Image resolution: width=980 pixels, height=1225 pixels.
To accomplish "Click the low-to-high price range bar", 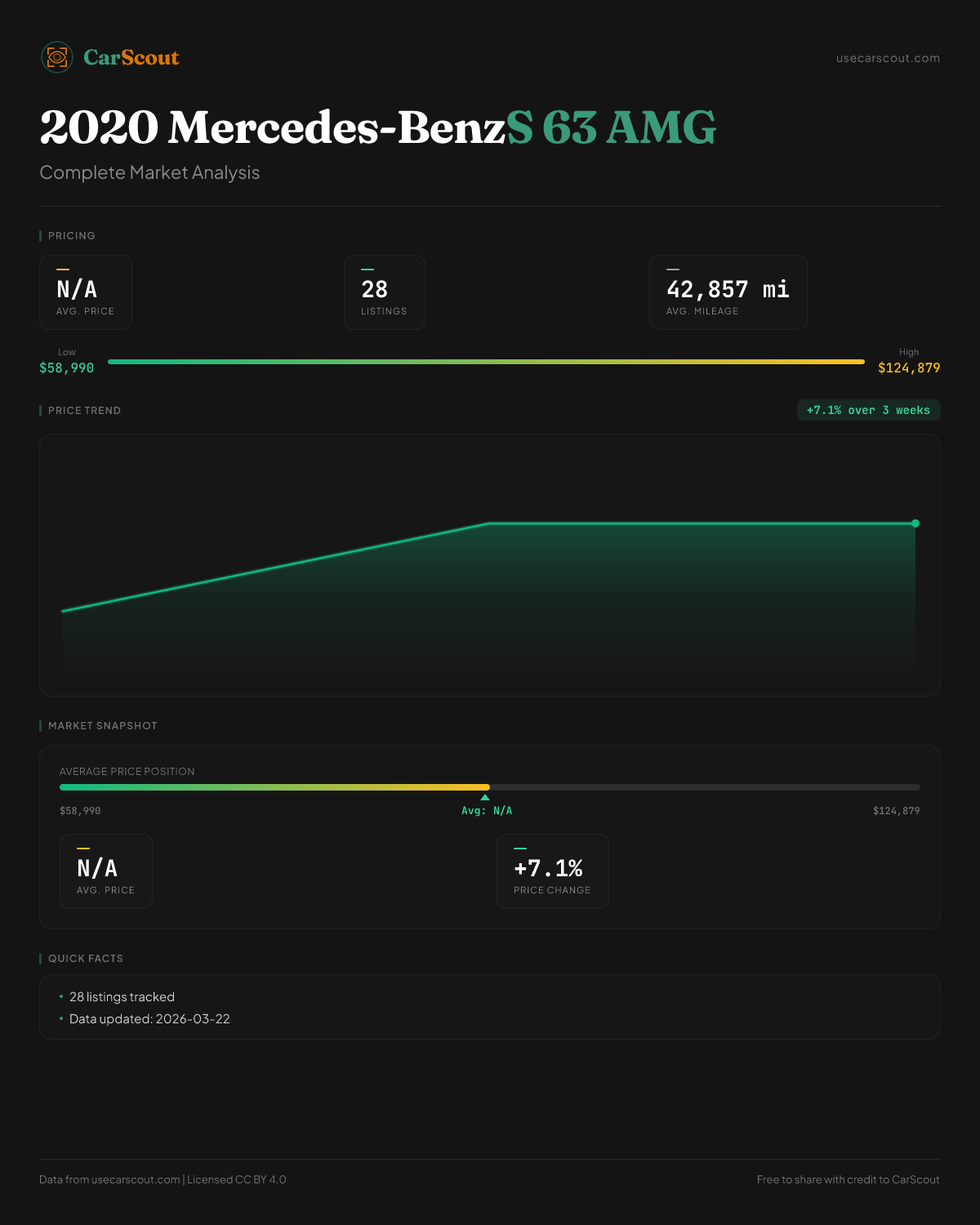I will tap(486, 362).
